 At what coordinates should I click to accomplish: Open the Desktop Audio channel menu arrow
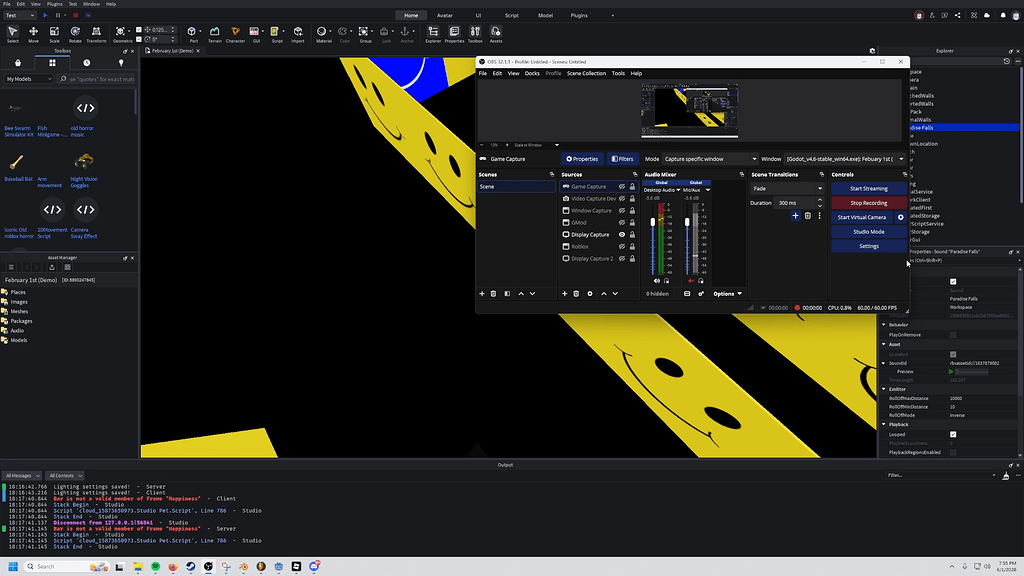(679, 190)
